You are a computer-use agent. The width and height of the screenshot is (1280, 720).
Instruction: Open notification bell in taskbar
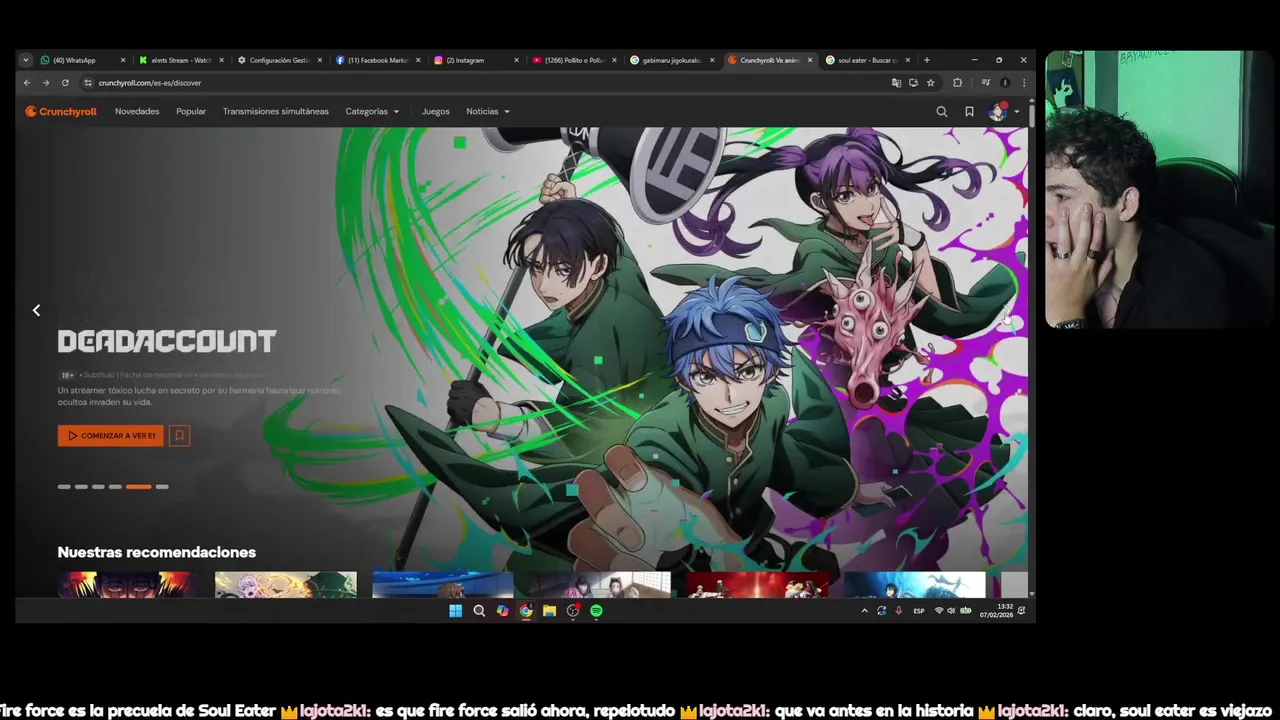(x=1021, y=611)
